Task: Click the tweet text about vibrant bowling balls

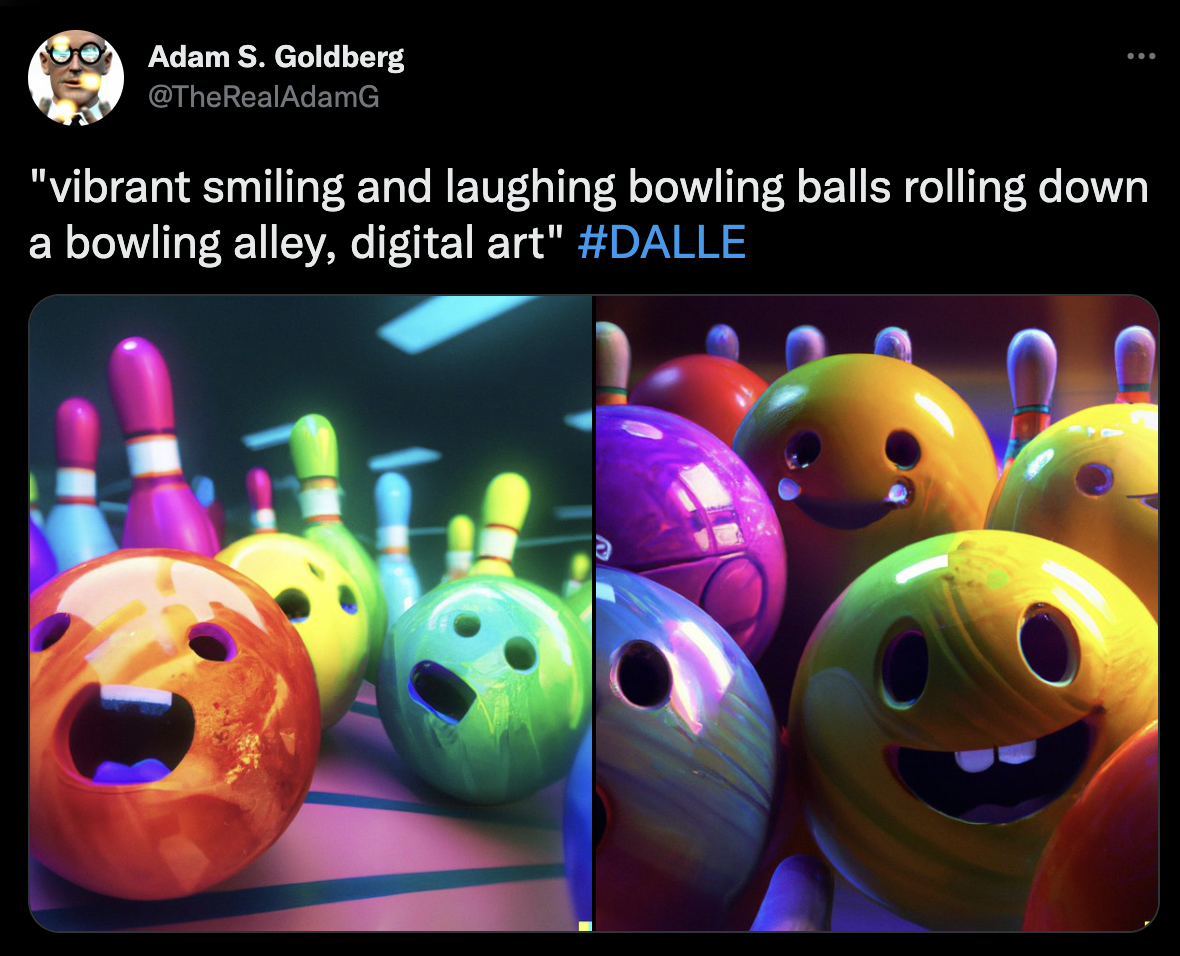Action: [588, 215]
